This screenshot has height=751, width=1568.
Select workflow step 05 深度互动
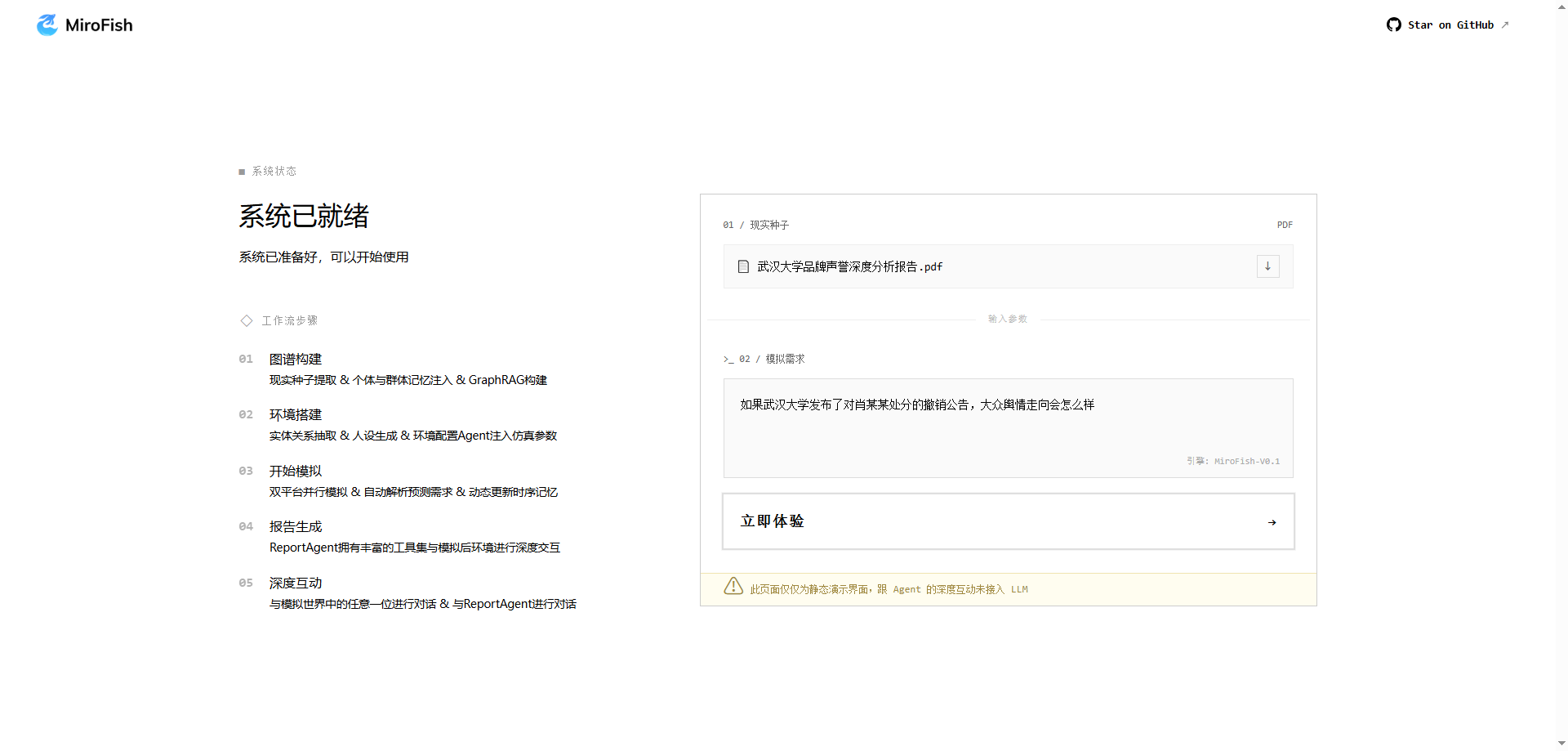(296, 583)
